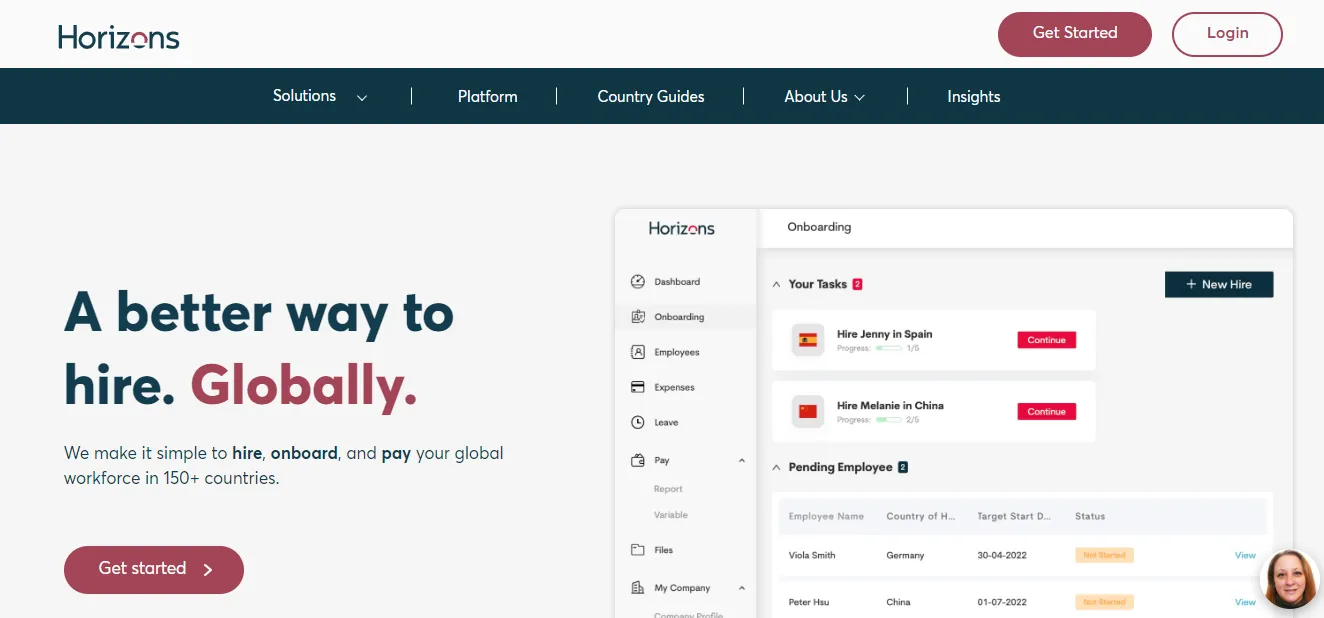Collapse the Your Tasks section
1324x618 pixels.
(x=777, y=285)
